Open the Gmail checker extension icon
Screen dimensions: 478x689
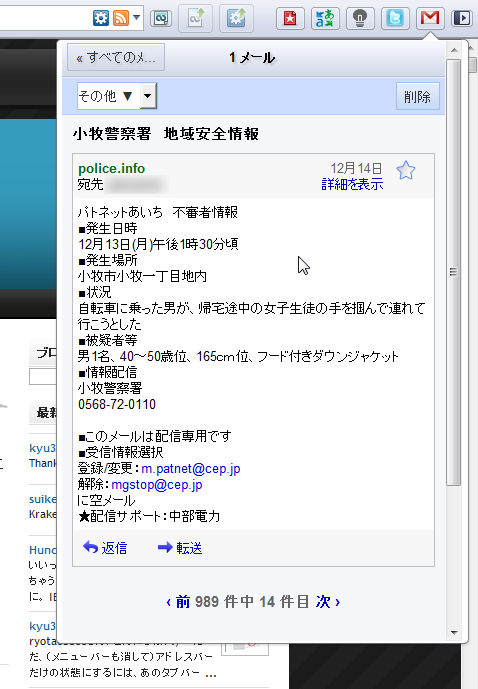click(430, 18)
